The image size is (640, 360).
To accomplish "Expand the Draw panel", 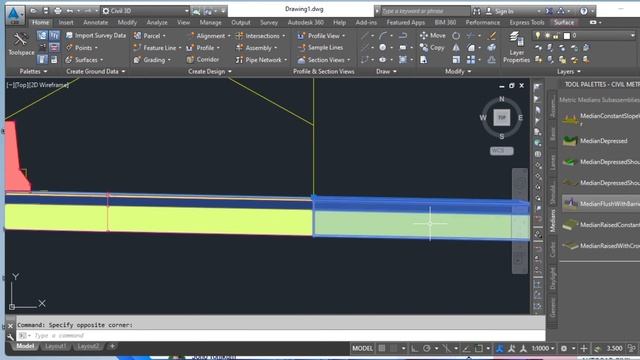I will pos(386,71).
